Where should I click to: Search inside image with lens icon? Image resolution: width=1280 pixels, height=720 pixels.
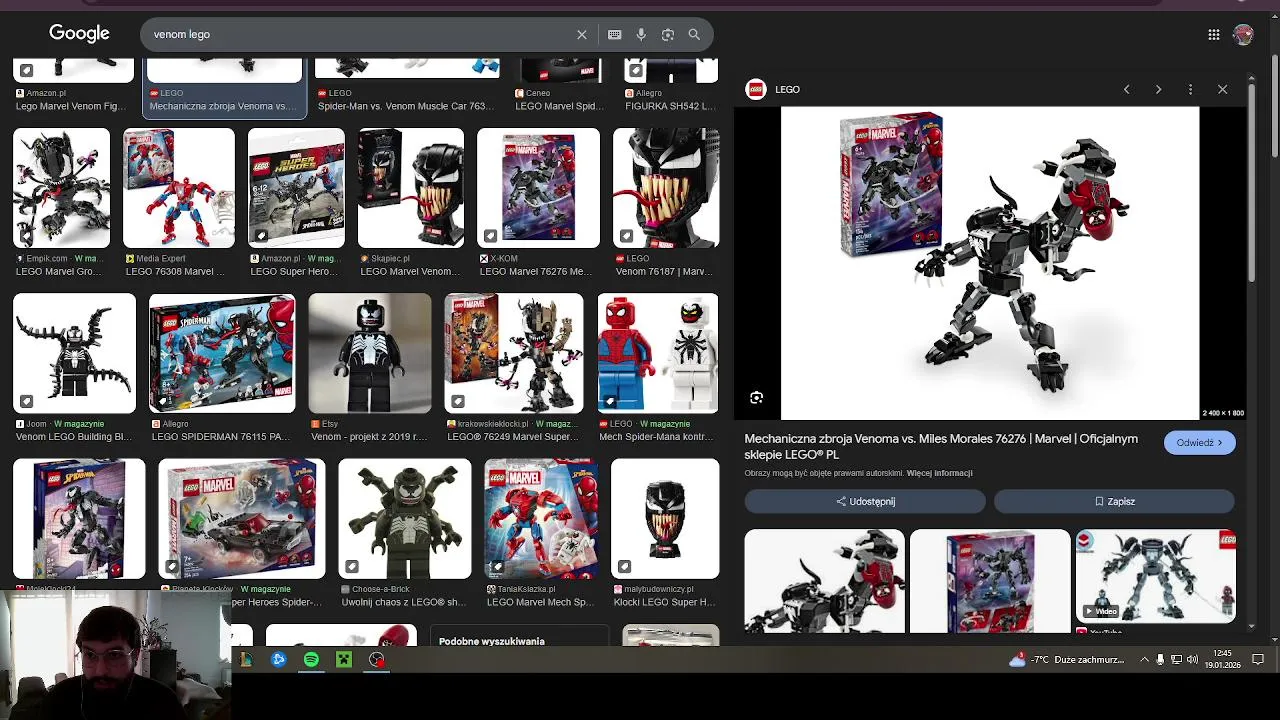pyautogui.click(x=757, y=398)
